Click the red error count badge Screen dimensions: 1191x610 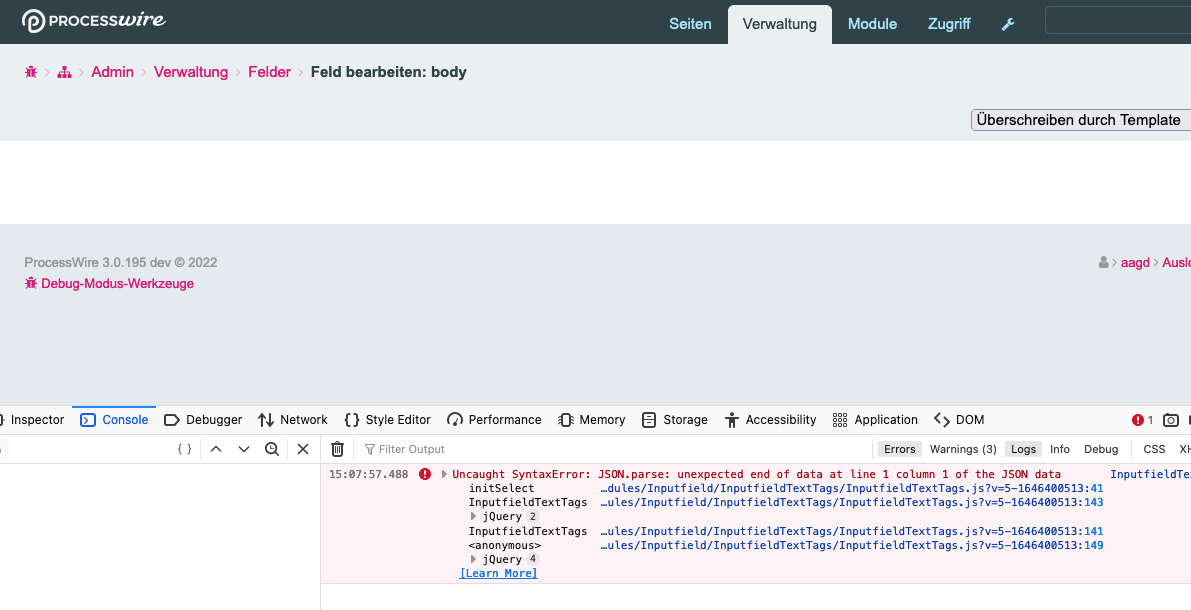(1141, 420)
